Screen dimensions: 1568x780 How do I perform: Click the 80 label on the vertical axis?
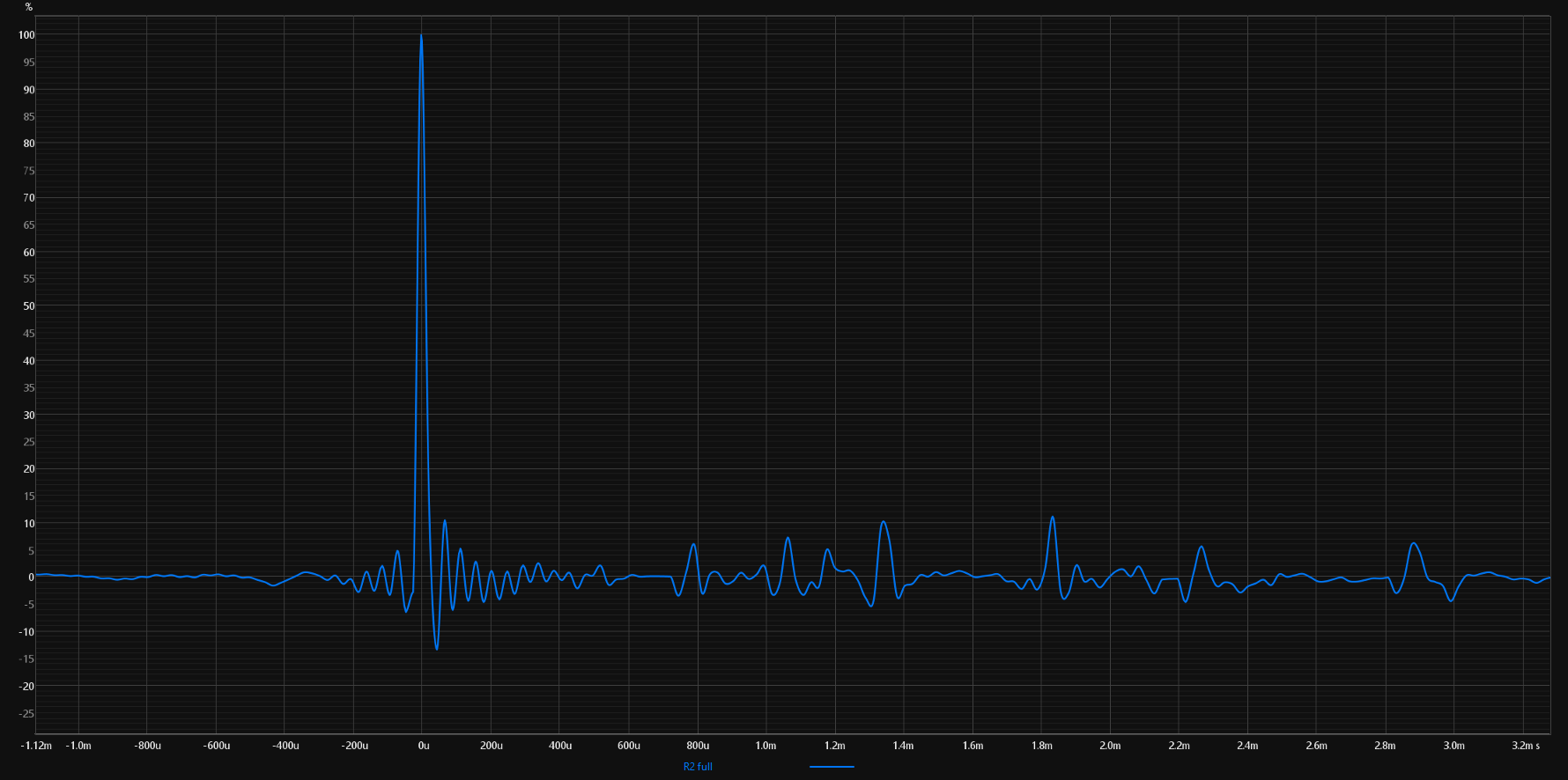(x=29, y=143)
